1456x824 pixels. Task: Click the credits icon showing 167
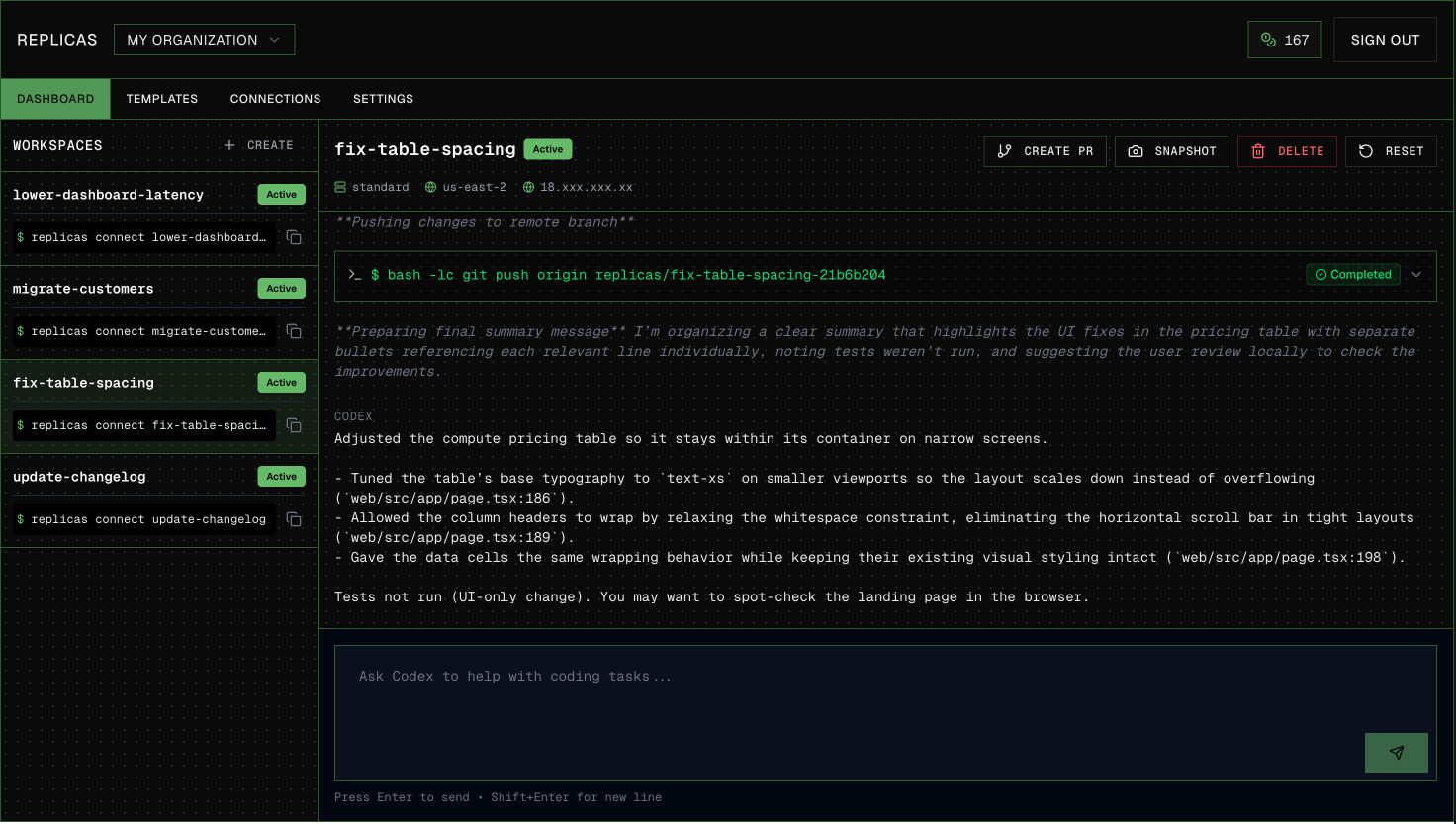point(1268,40)
